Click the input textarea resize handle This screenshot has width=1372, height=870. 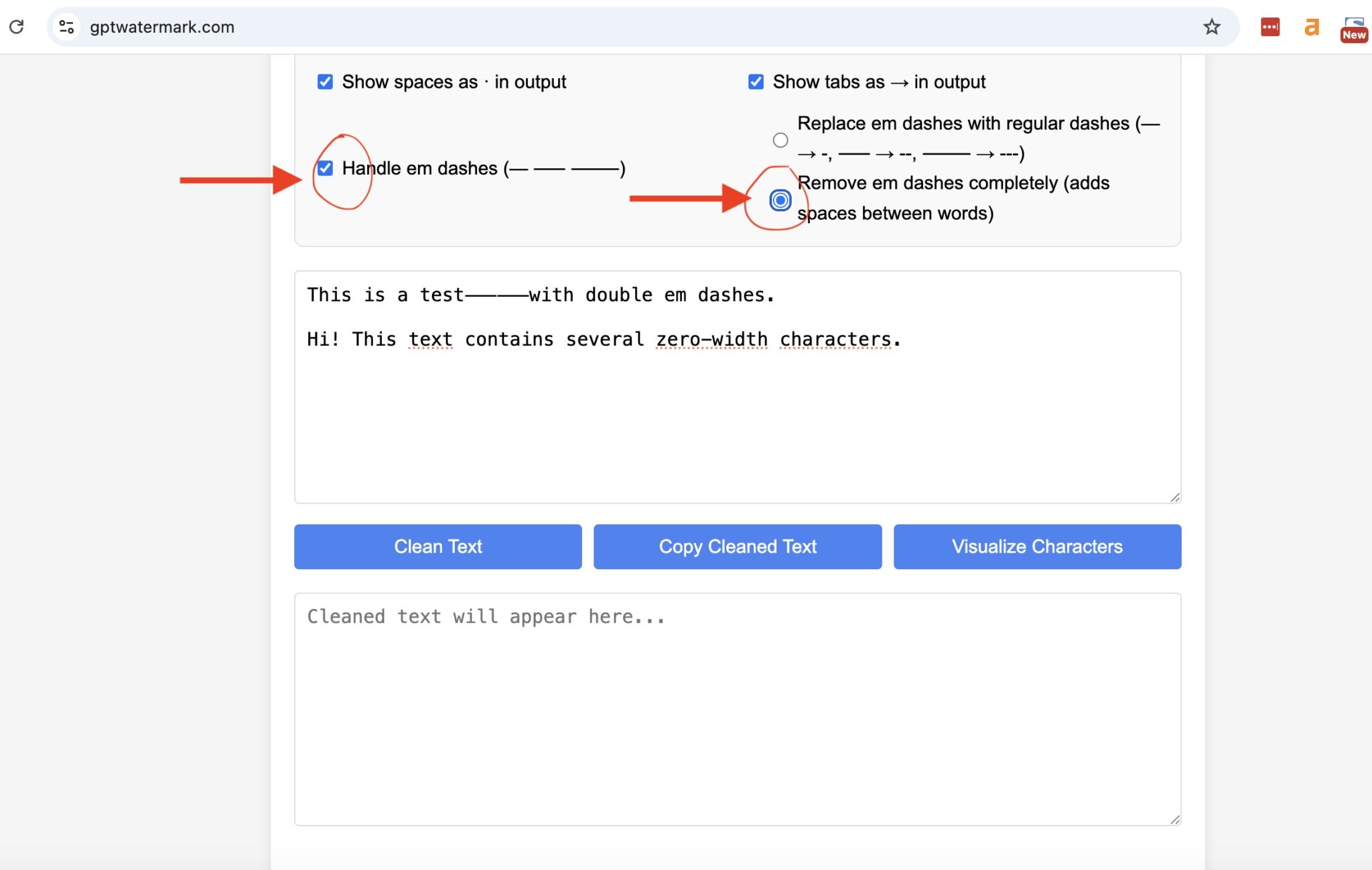(1174, 497)
